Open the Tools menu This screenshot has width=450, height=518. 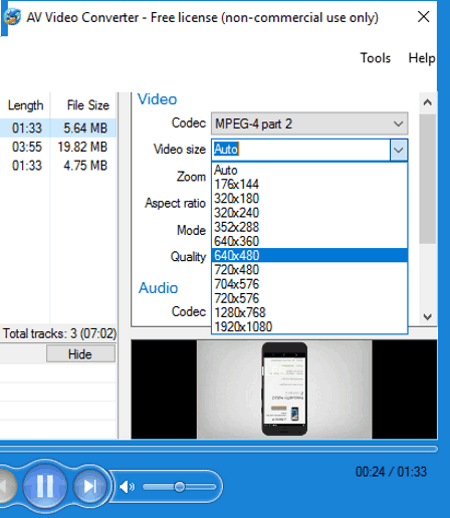pos(375,58)
